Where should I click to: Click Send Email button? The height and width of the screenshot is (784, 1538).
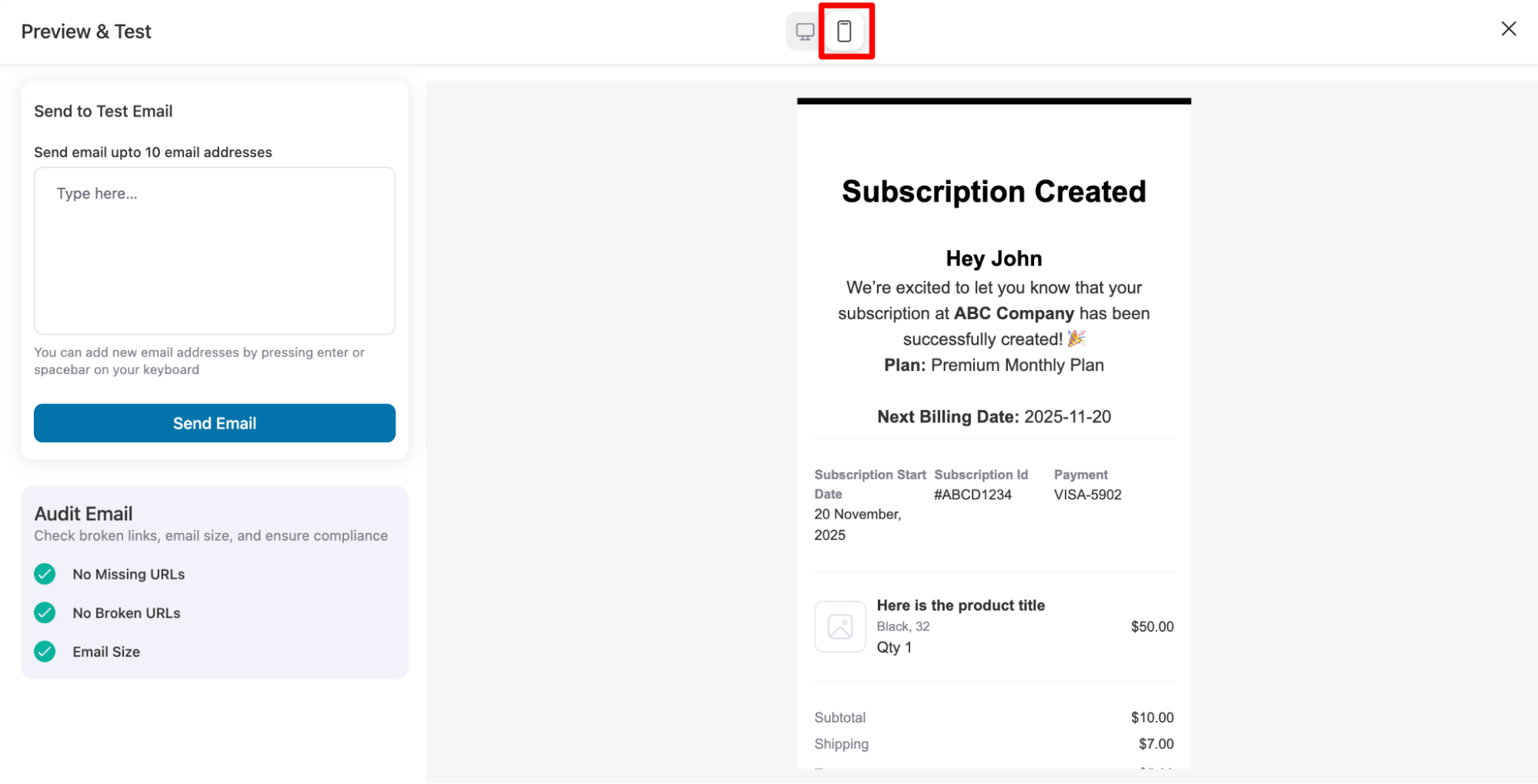click(215, 423)
